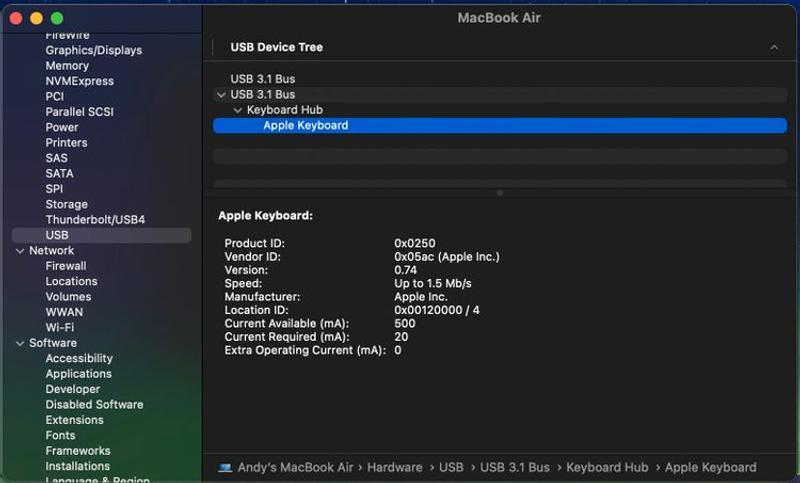Click Hardware in the path bar
Screen dimensions: 800x483
point(394,467)
